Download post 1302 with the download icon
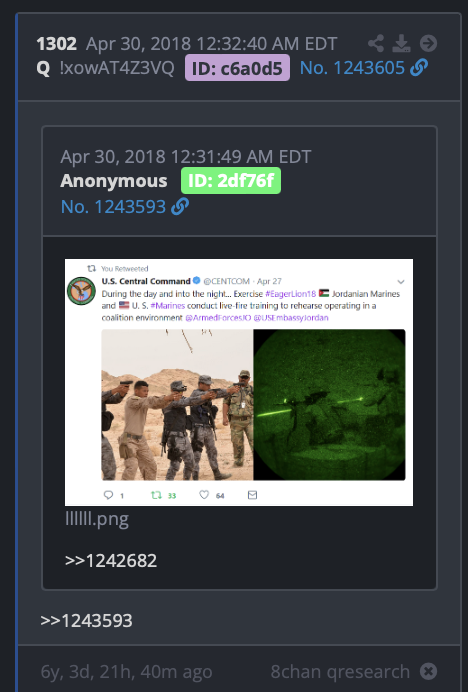468x692 pixels. [x=401, y=44]
